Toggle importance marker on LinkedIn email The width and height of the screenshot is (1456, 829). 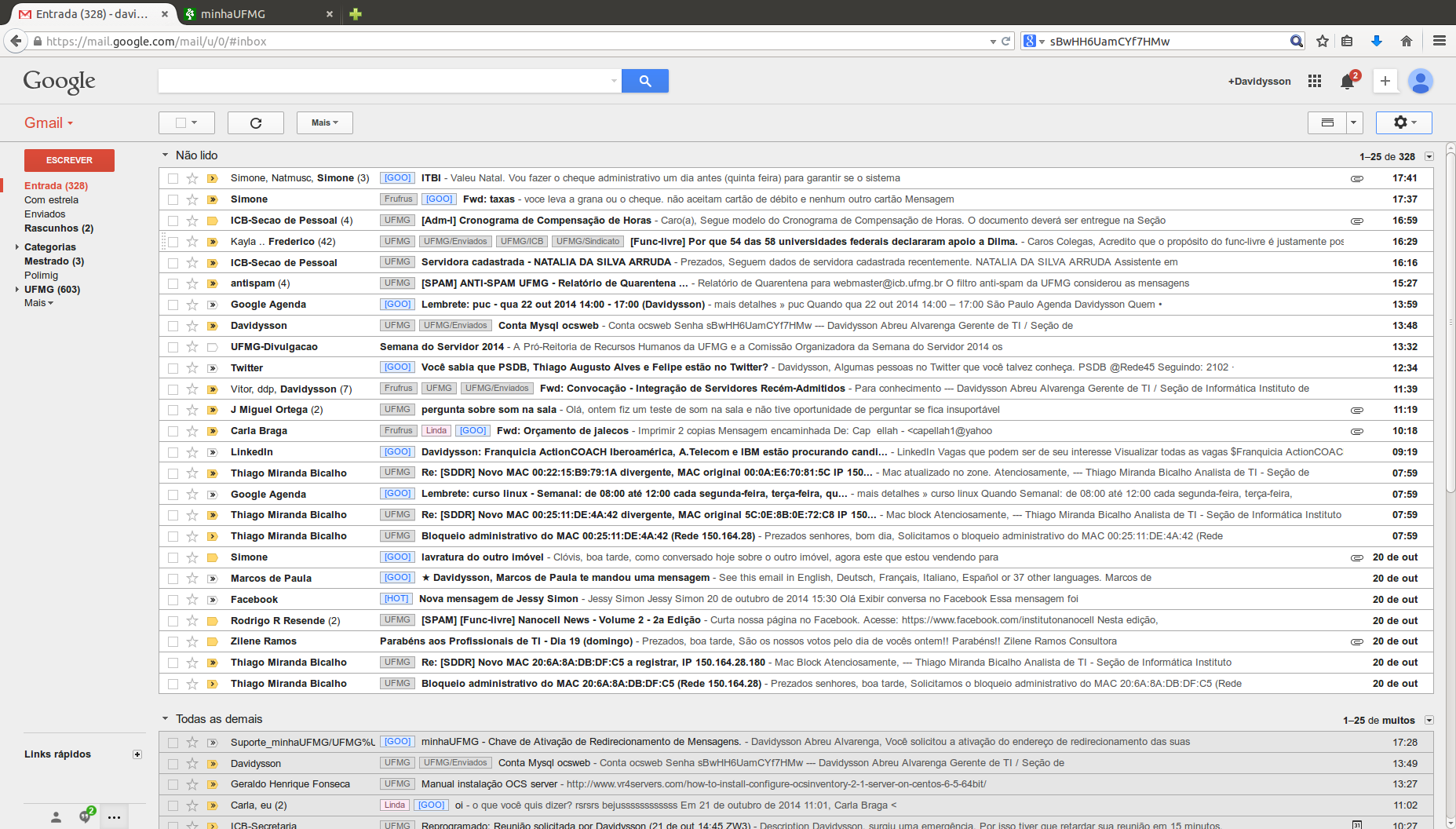tap(212, 452)
